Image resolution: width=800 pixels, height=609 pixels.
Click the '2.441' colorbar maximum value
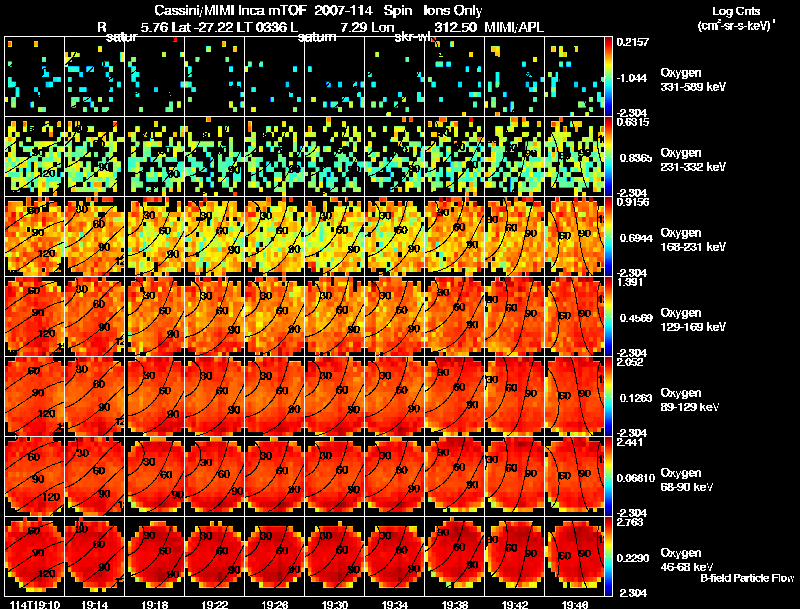(631, 442)
